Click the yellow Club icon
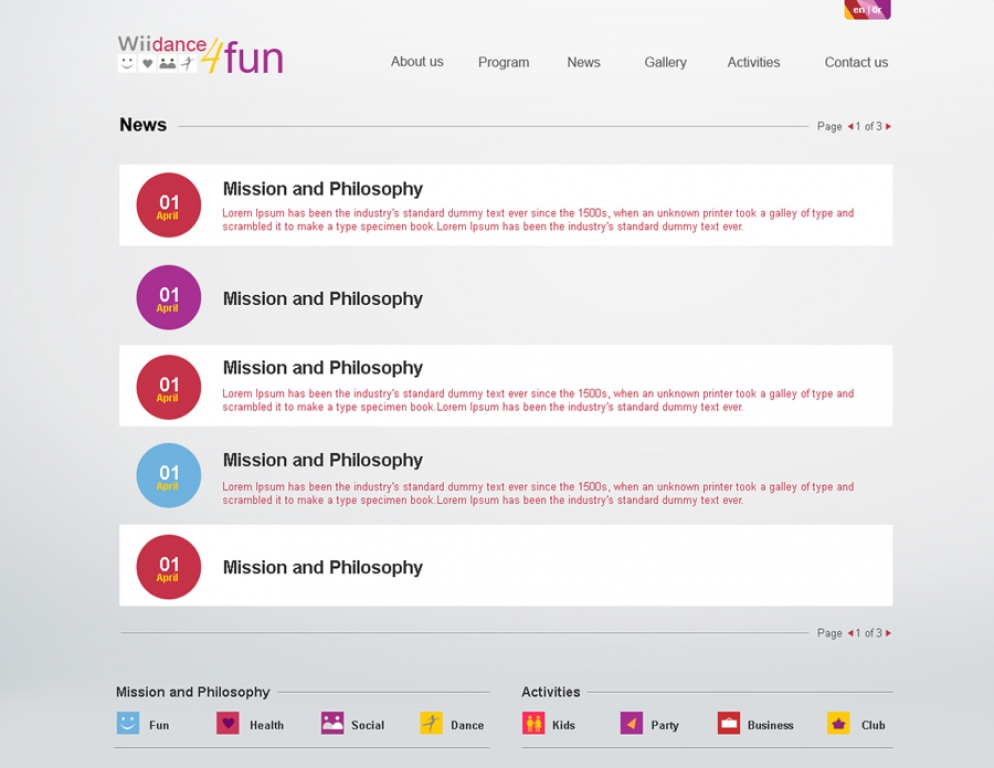Viewport: 994px width, 768px height. (x=839, y=723)
